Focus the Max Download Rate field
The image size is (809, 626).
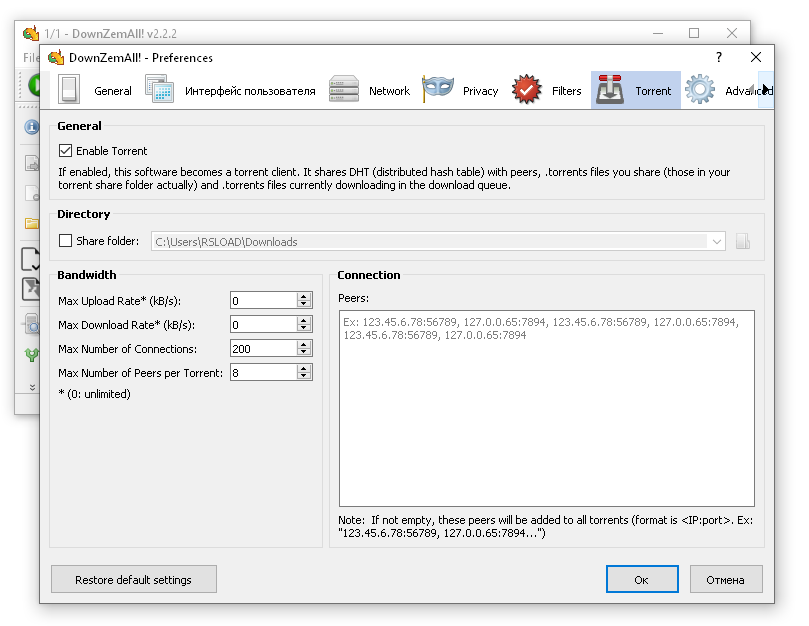point(263,325)
